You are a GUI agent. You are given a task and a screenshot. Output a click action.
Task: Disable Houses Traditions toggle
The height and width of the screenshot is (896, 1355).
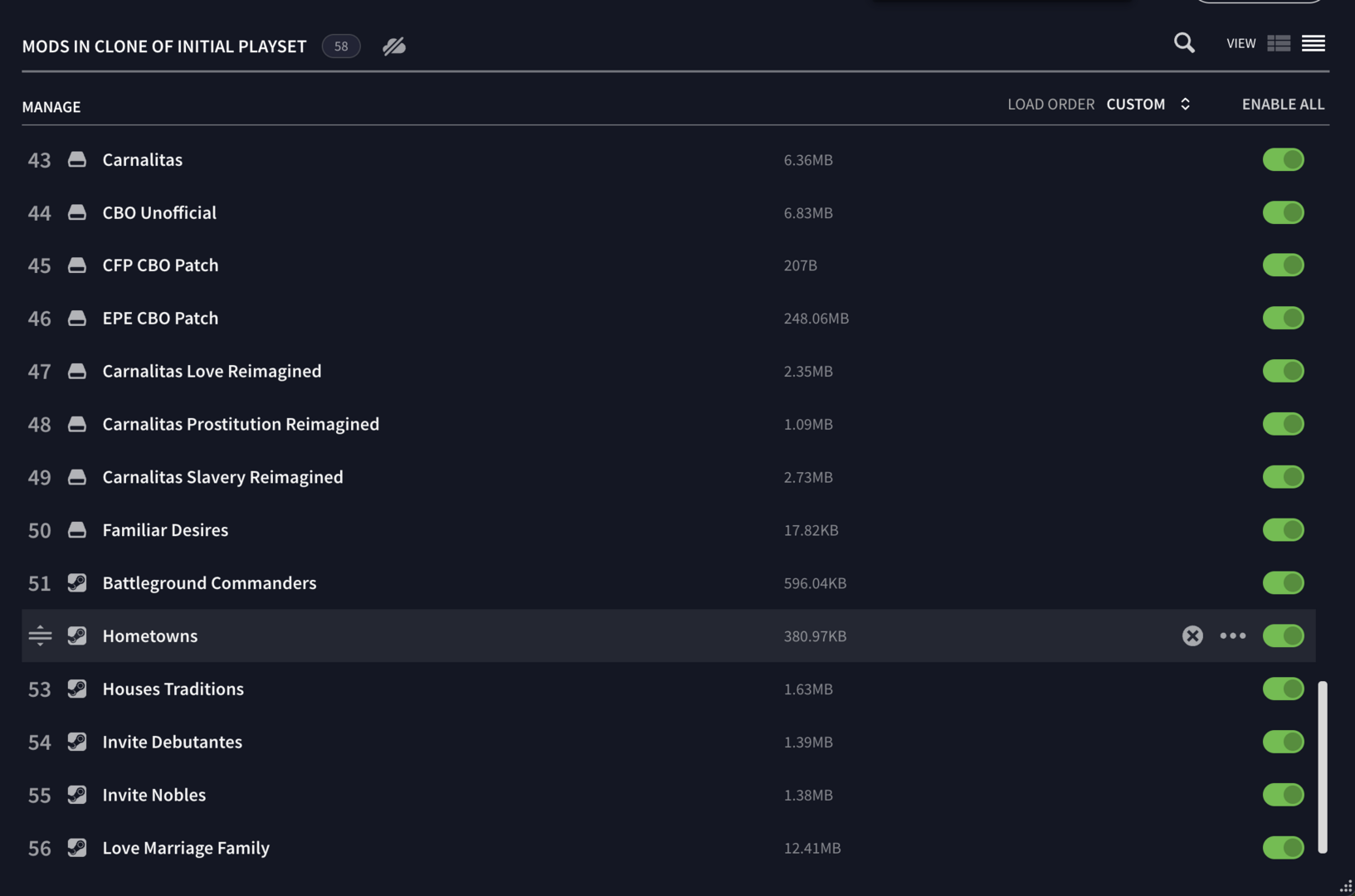(x=1284, y=689)
